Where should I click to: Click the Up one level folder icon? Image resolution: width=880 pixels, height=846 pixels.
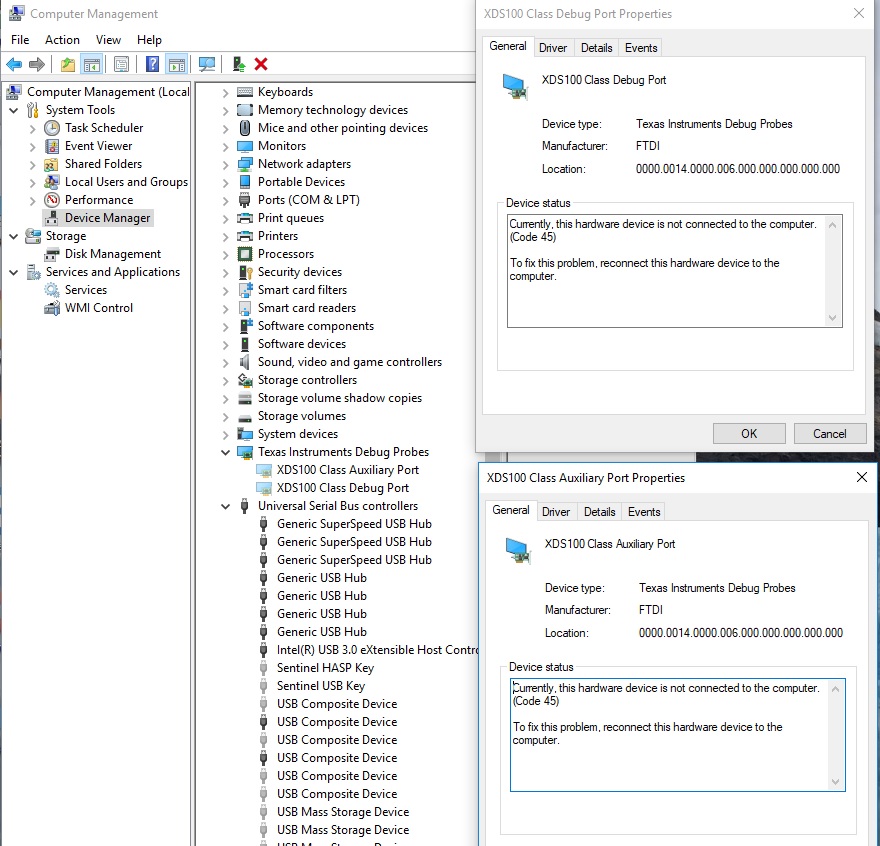tap(68, 65)
